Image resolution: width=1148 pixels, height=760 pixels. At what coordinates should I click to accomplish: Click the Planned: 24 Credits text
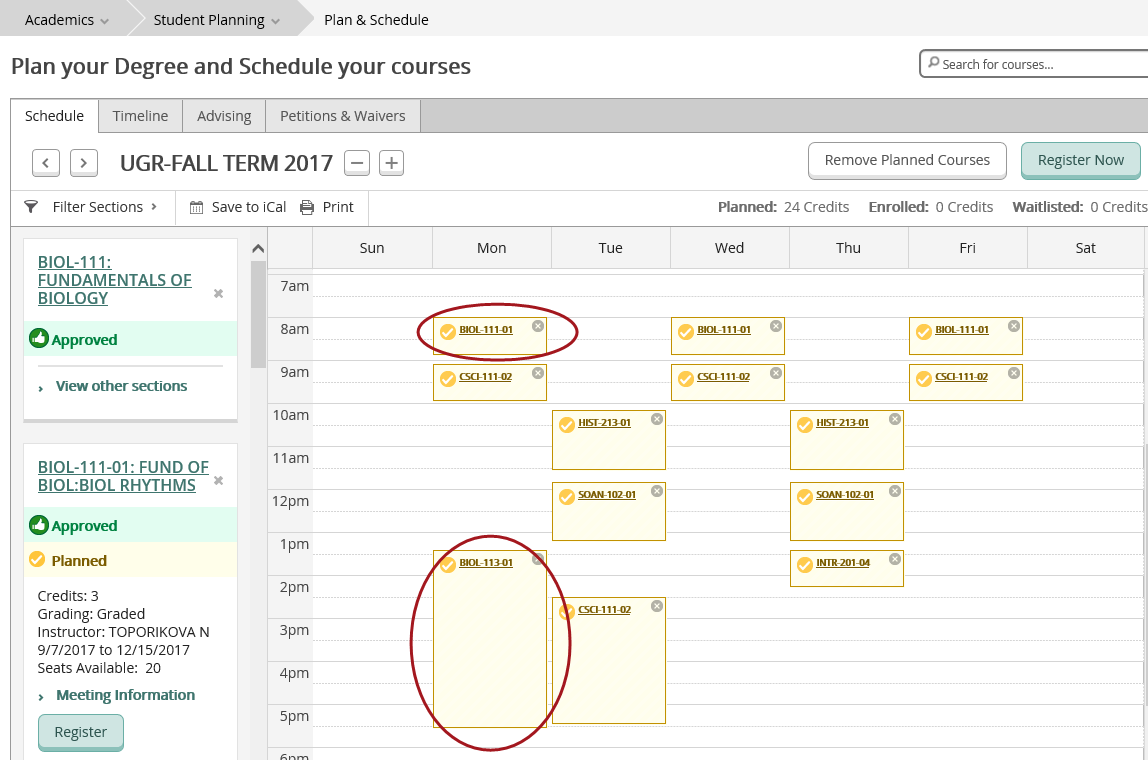[x=783, y=207]
